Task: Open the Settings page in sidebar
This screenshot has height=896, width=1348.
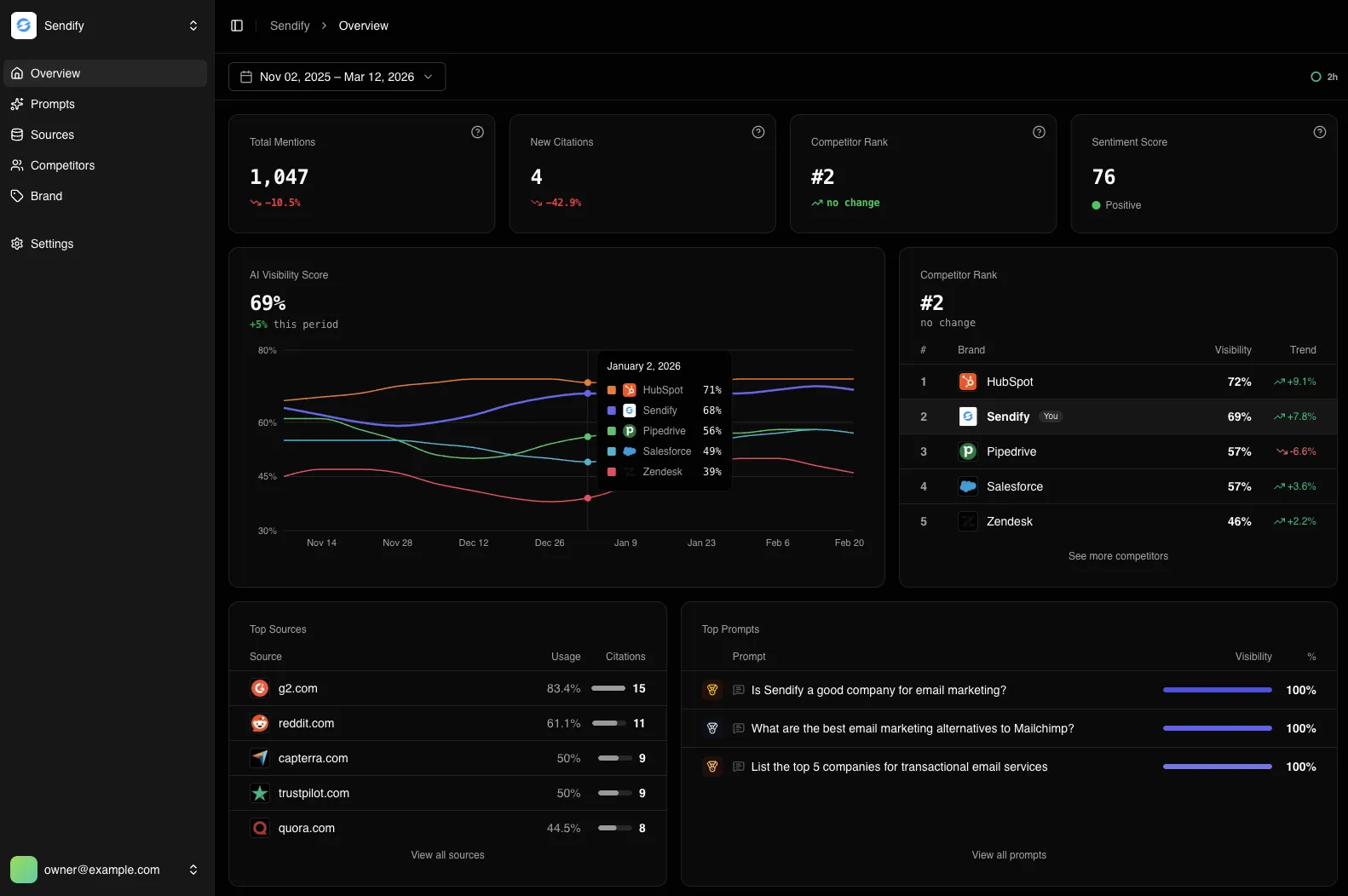Action: pos(52,244)
